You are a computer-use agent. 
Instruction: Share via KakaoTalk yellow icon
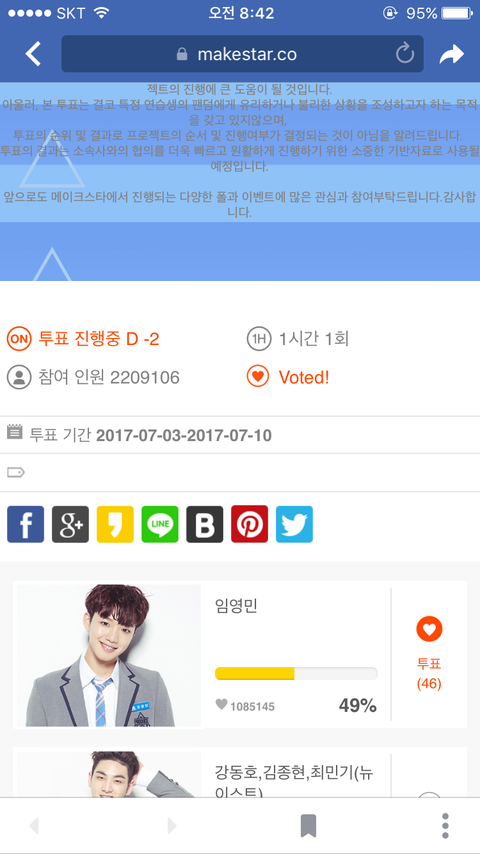115,524
